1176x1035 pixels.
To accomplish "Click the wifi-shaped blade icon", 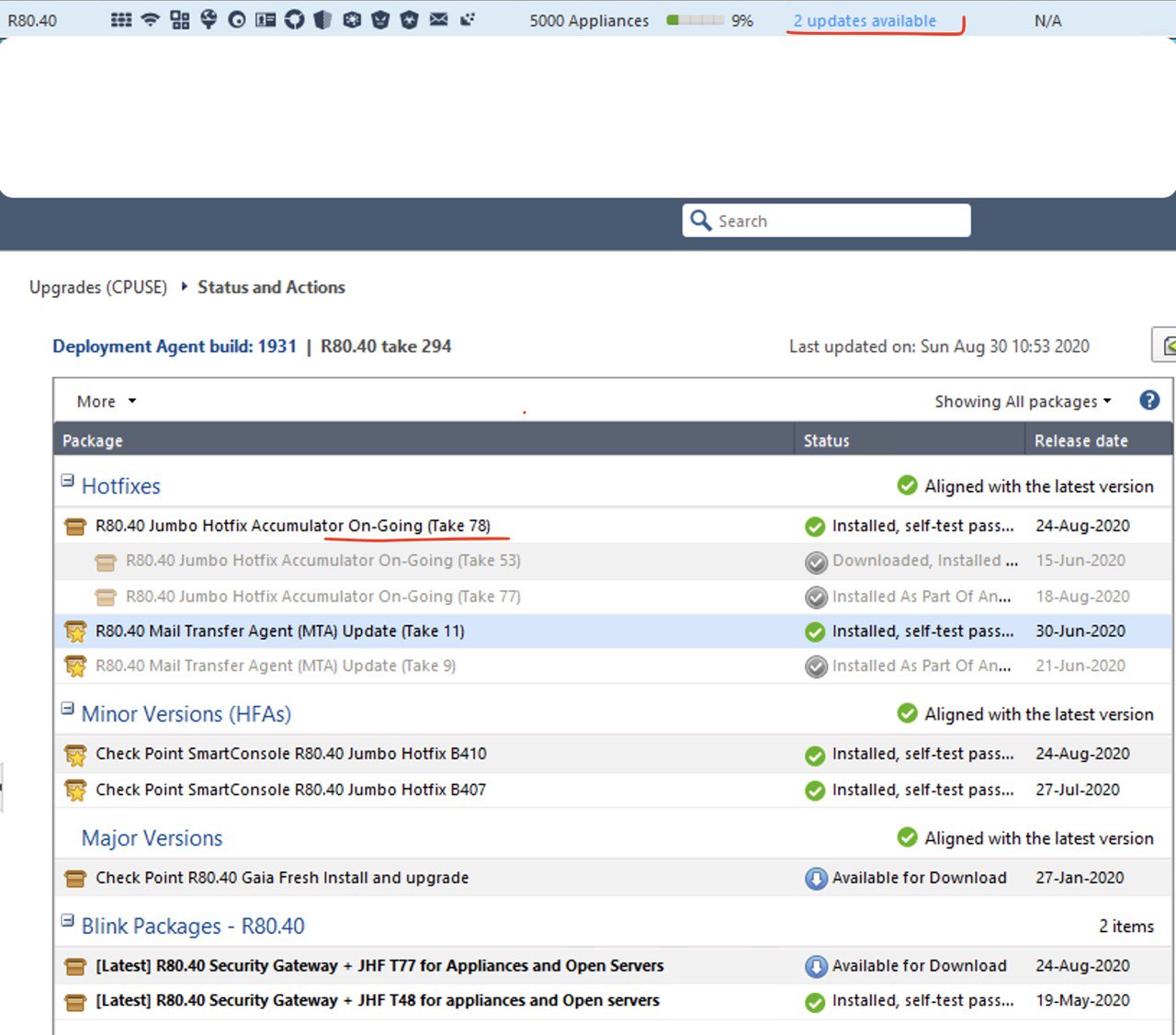I will click(150, 19).
